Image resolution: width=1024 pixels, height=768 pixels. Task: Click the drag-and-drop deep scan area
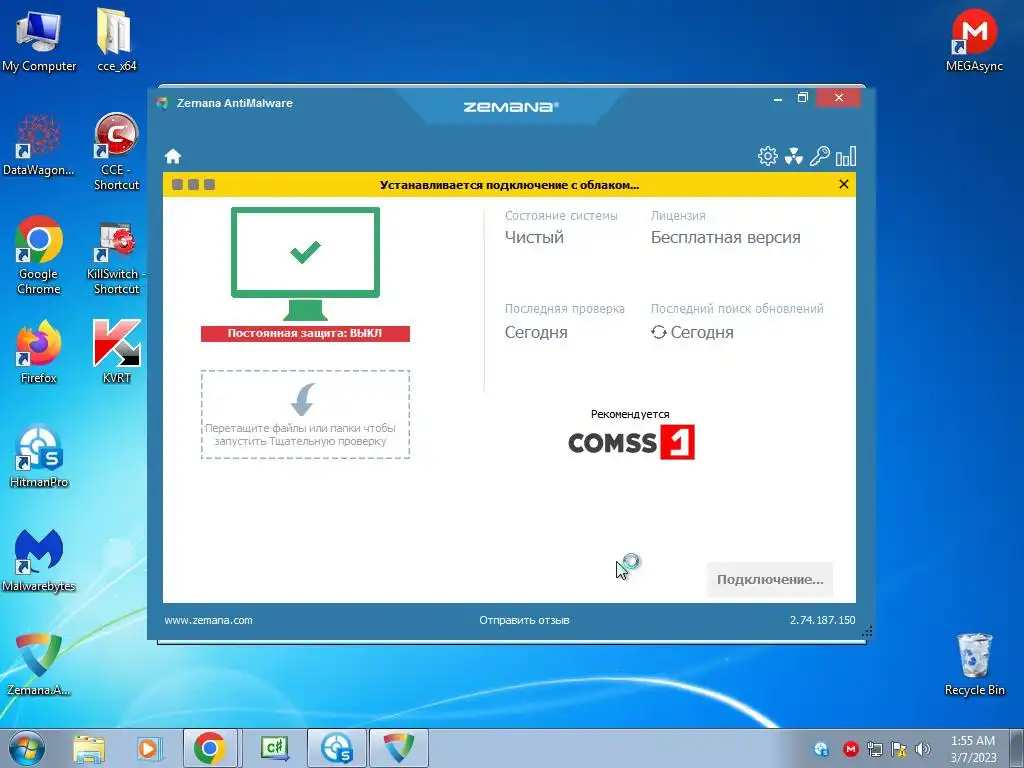coord(305,414)
